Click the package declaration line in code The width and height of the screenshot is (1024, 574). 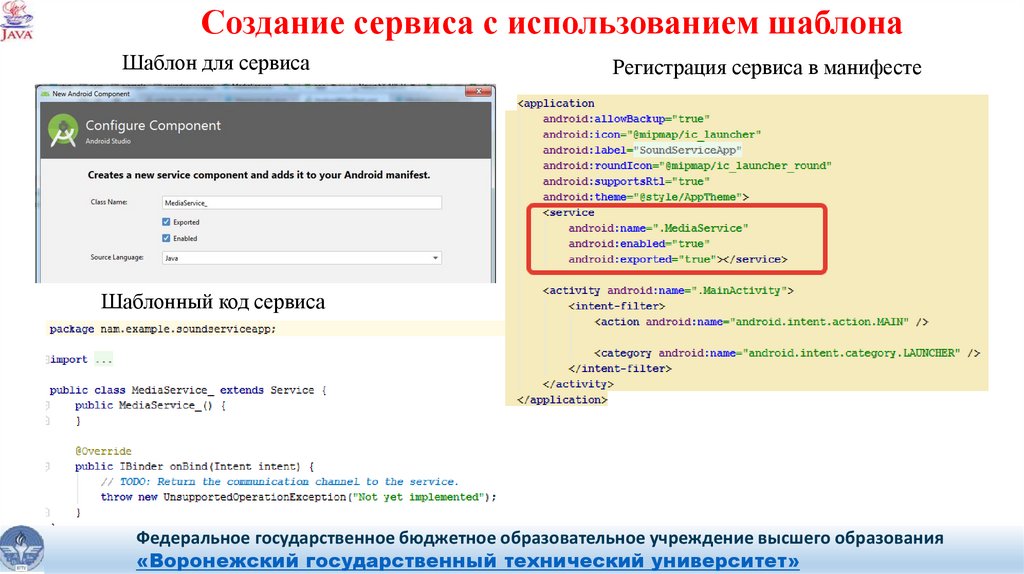162,328
